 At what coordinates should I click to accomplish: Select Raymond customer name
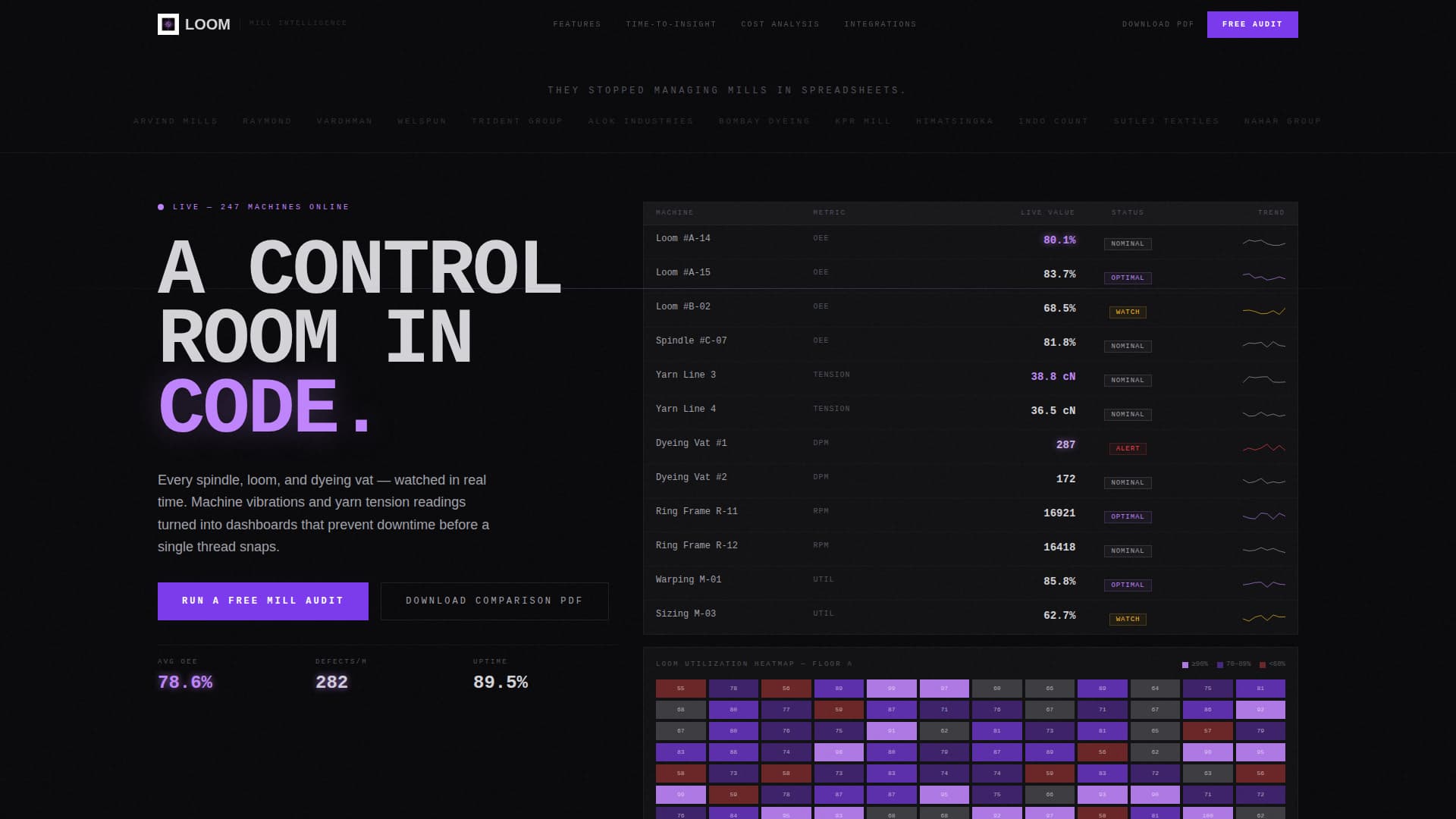[267, 121]
